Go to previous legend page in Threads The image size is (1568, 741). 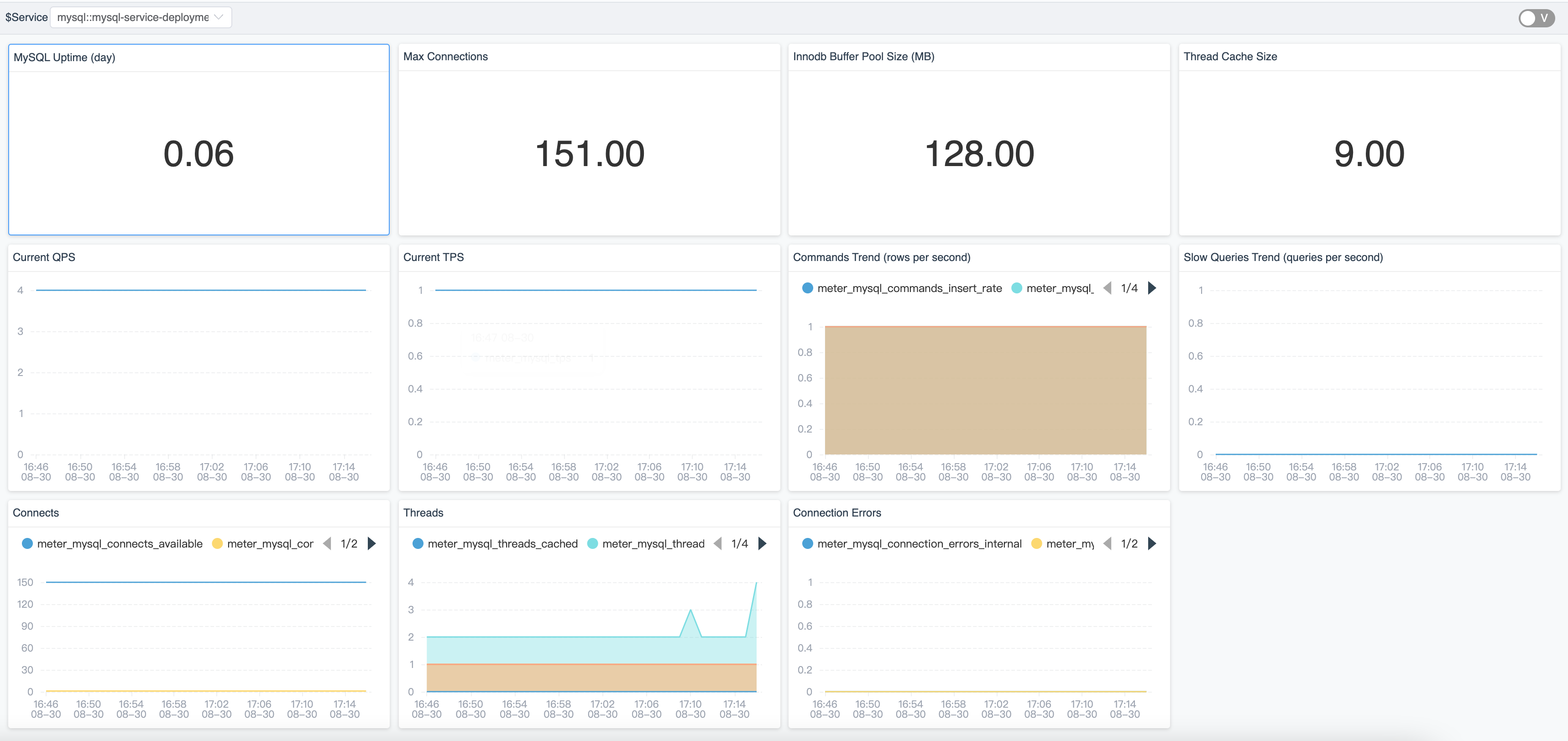[x=718, y=543]
